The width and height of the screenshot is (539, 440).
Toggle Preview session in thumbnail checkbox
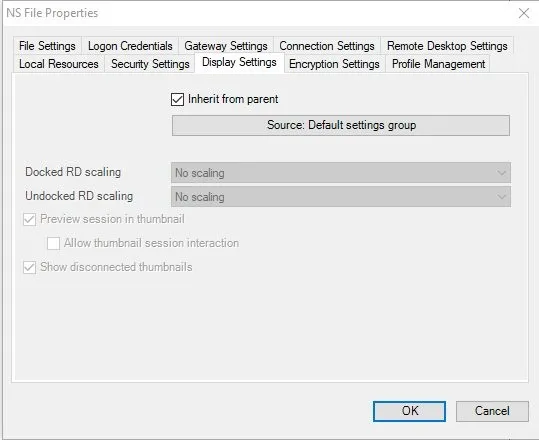point(30,219)
